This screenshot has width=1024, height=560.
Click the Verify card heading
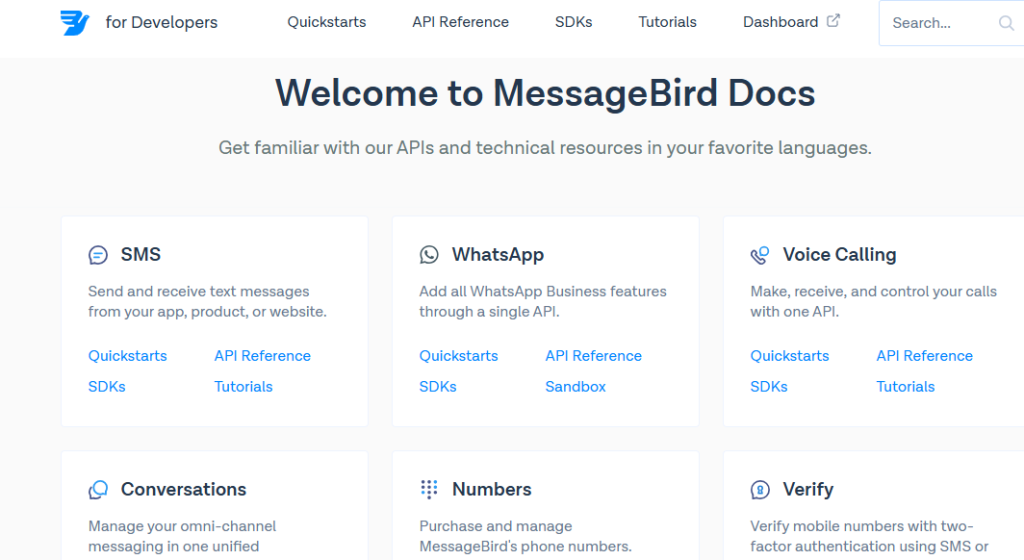(x=808, y=490)
